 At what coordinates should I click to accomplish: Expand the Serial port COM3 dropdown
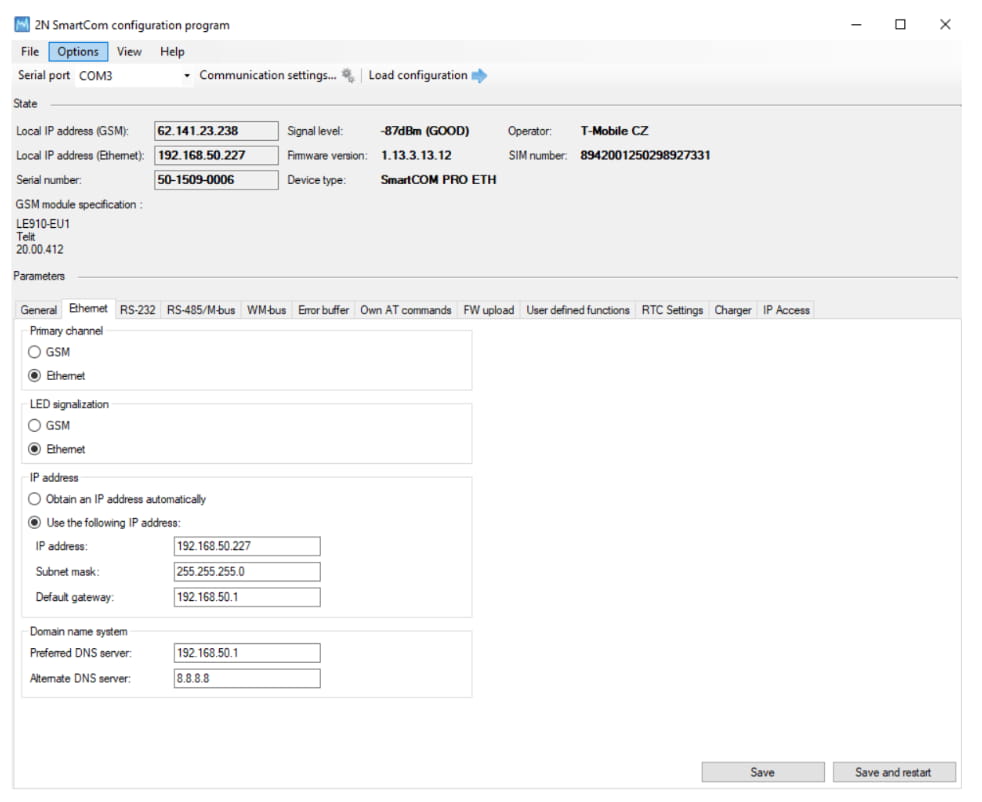[187, 76]
